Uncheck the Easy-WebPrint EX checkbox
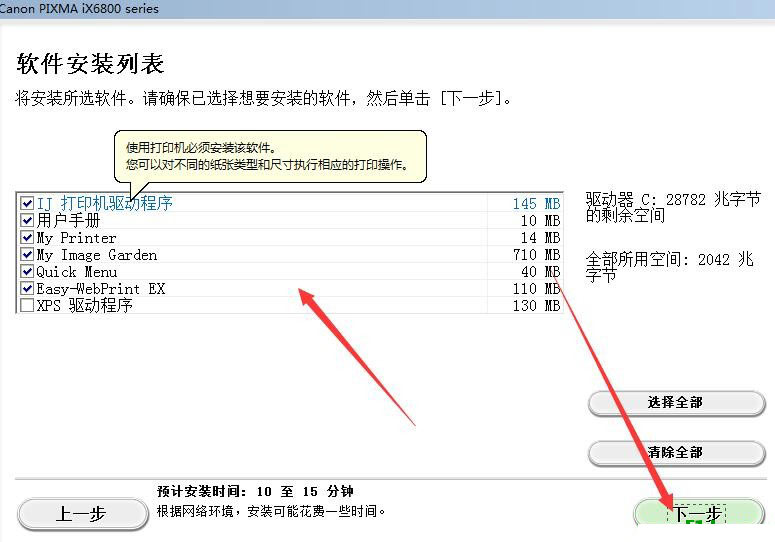The width and height of the screenshot is (775, 542). click(27, 288)
